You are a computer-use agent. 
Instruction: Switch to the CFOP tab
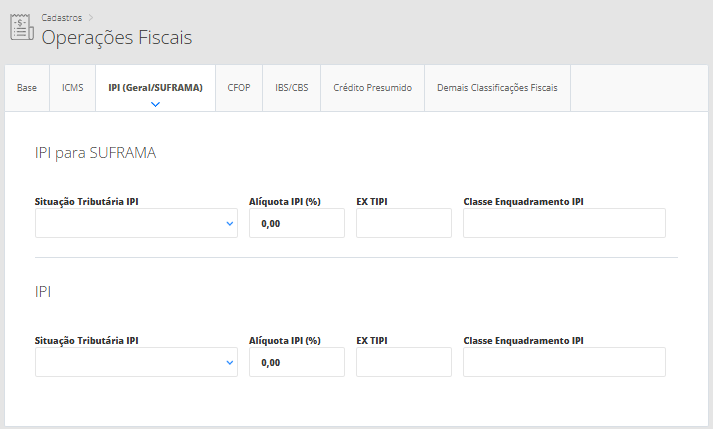(x=239, y=88)
